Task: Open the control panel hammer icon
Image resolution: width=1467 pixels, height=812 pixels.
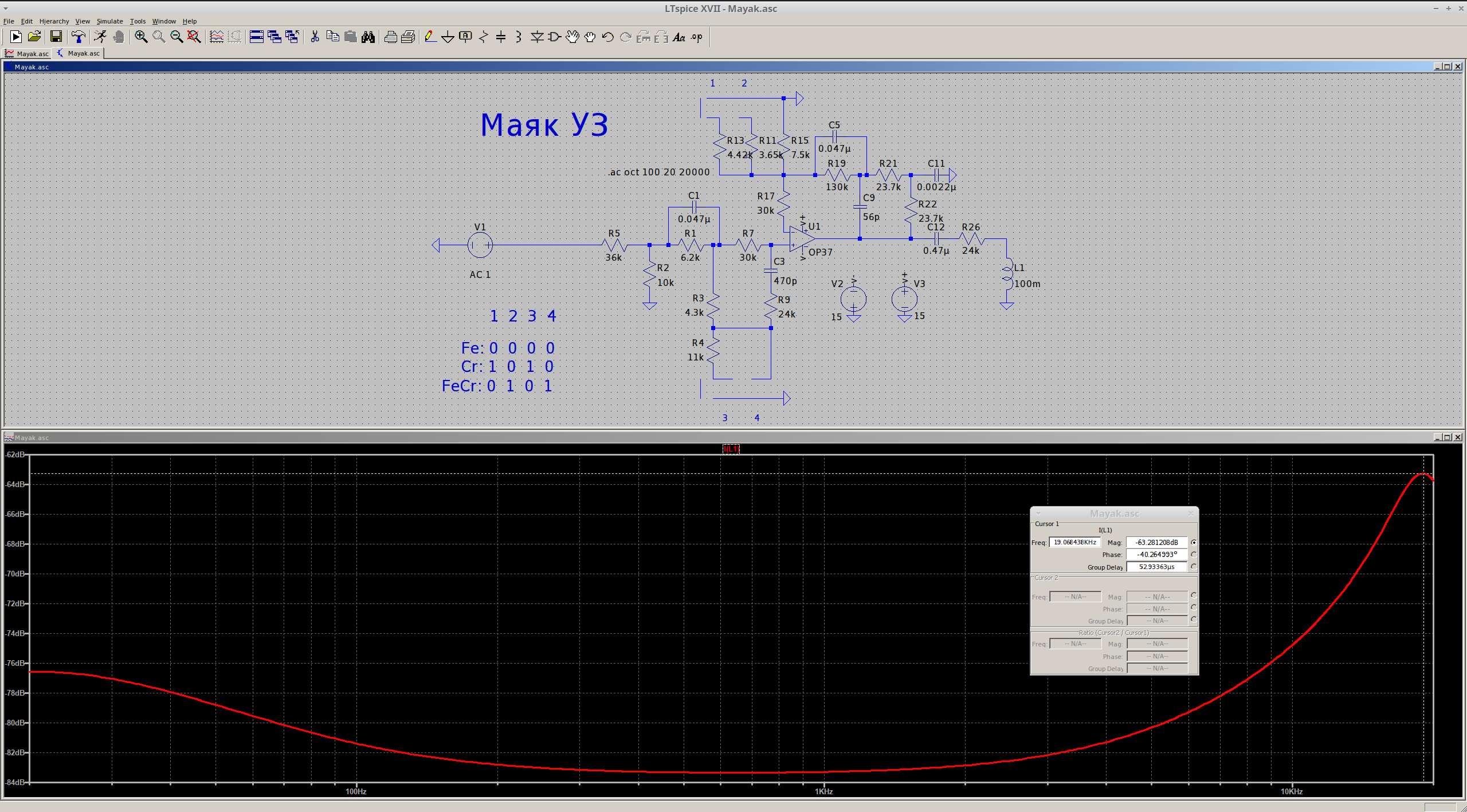Action: (x=78, y=37)
